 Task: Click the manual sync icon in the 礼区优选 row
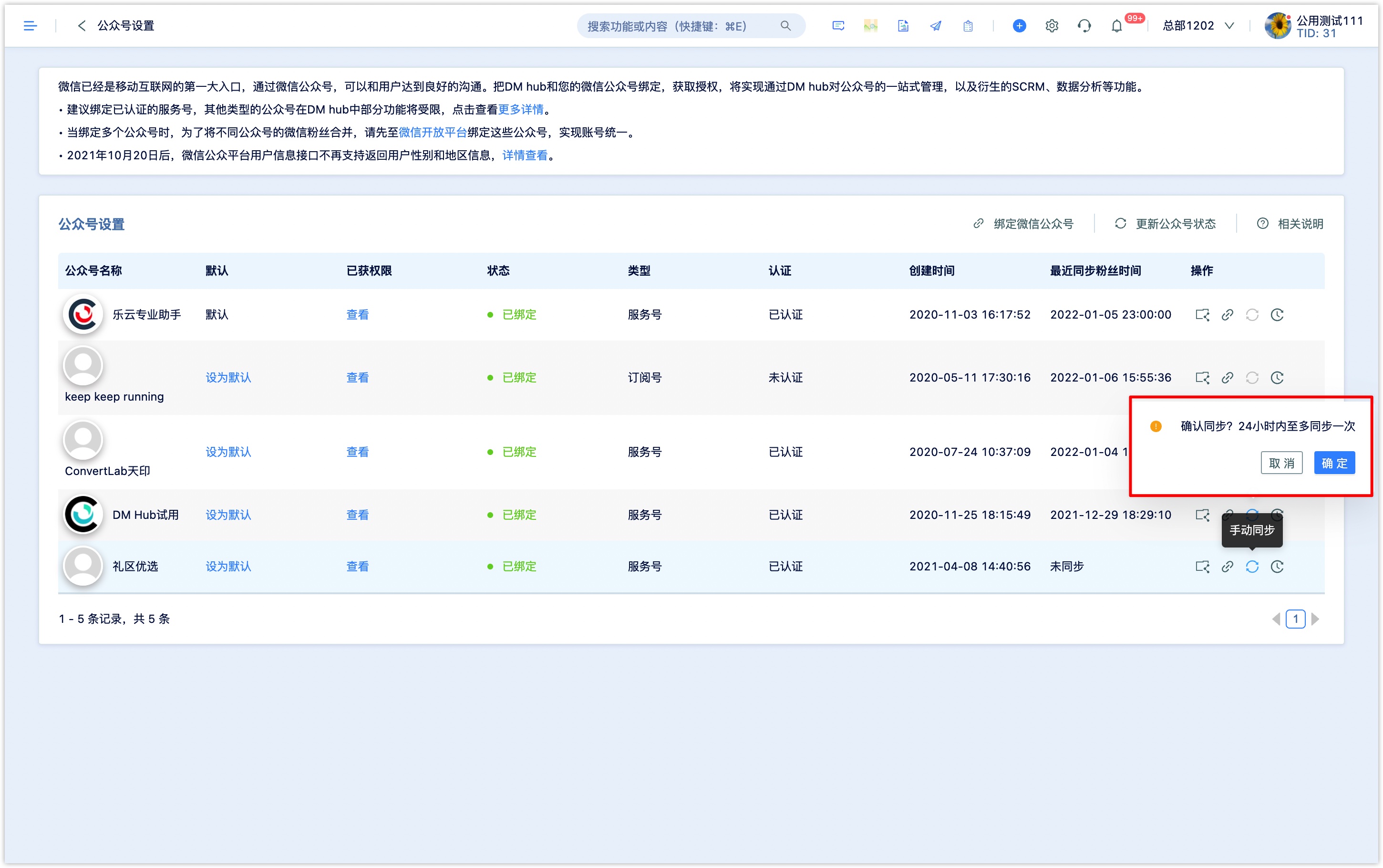pos(1251,567)
